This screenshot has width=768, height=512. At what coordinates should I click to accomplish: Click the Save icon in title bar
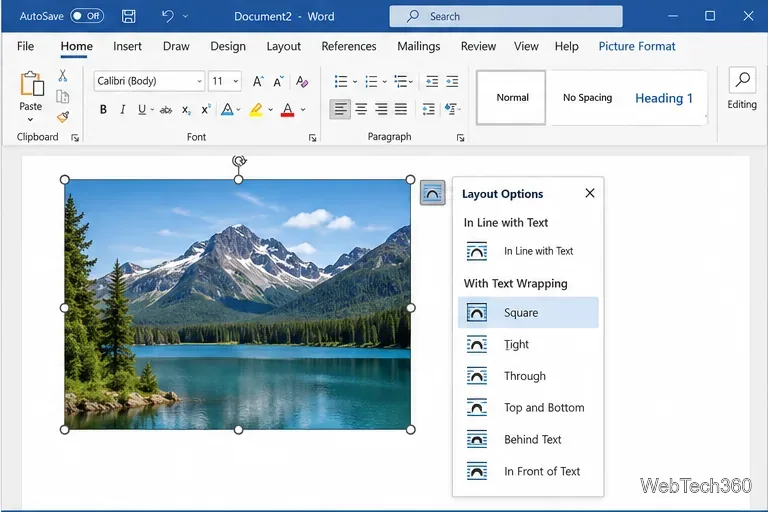click(x=128, y=16)
